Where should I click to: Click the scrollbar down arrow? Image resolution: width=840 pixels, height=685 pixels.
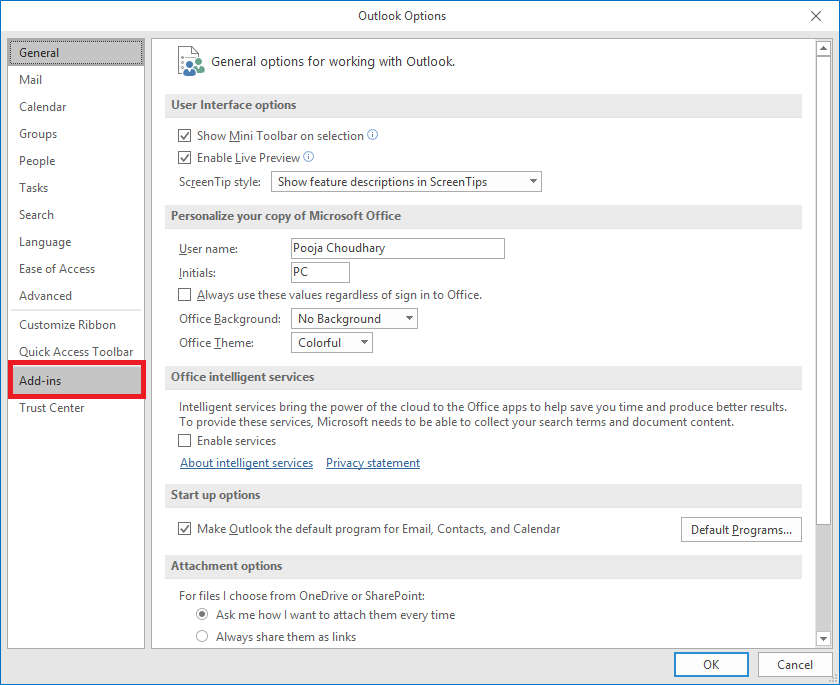tap(823, 638)
